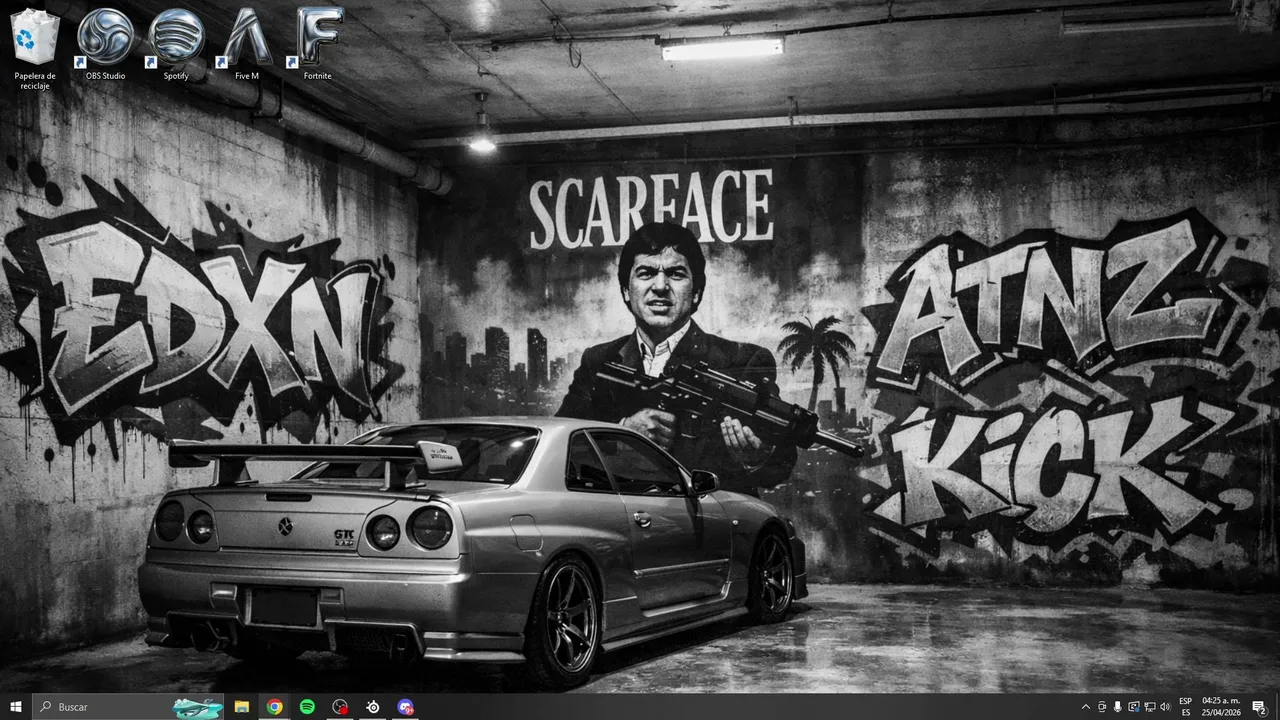Select the Spotify desktop shortcut
This screenshot has height=720, width=1280.
(x=176, y=44)
